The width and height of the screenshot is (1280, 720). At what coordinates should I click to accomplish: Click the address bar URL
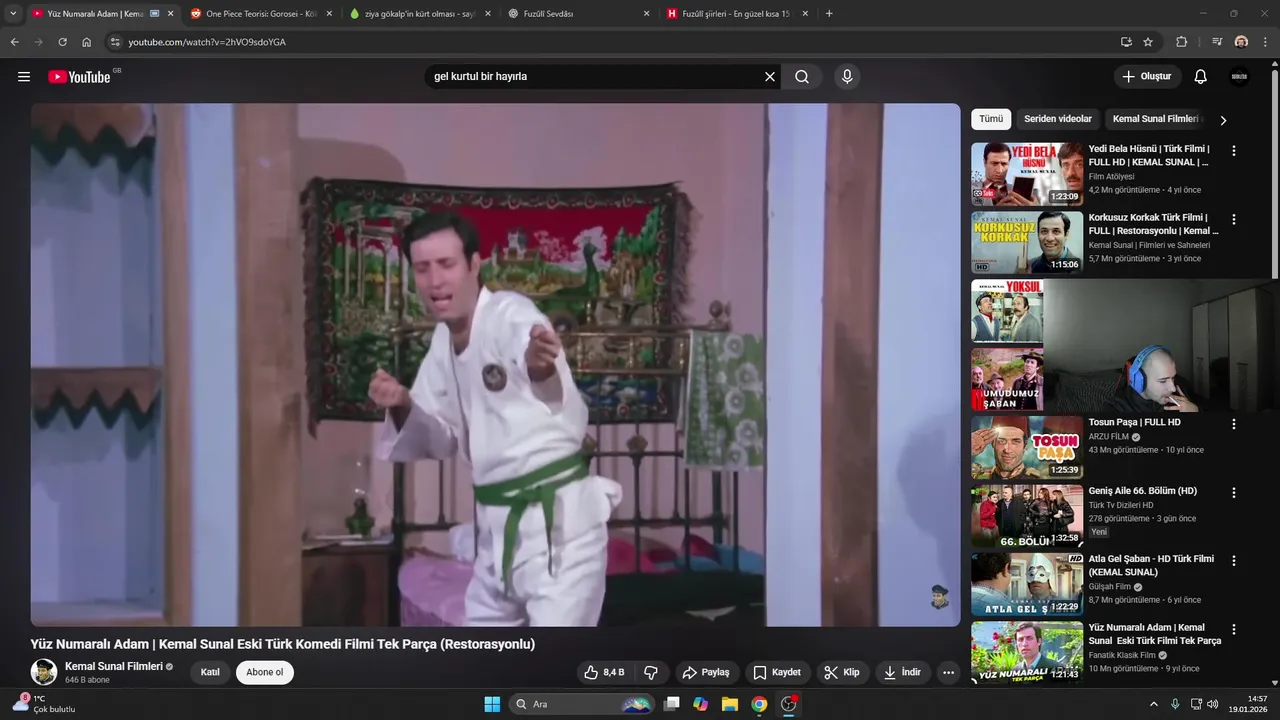pyautogui.click(x=207, y=42)
